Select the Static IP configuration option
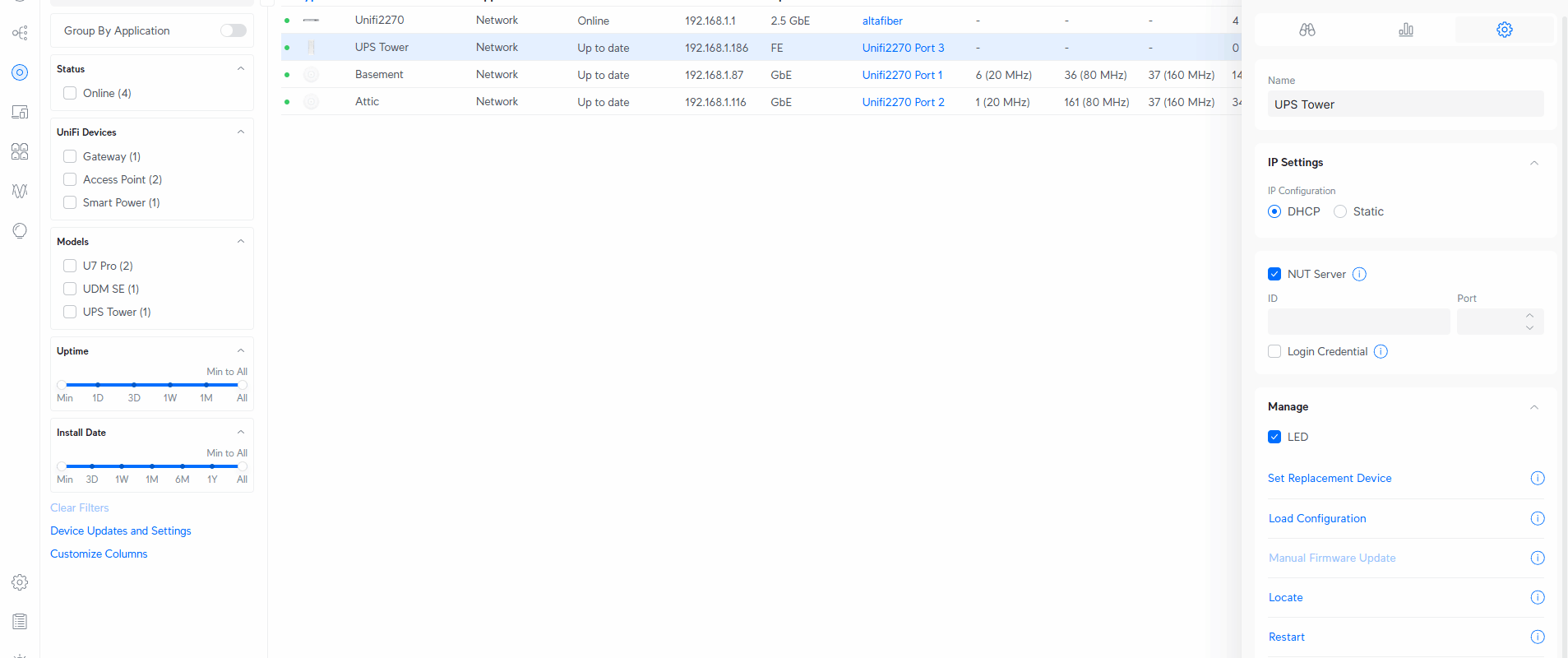This screenshot has width=1568, height=658. click(1340, 211)
